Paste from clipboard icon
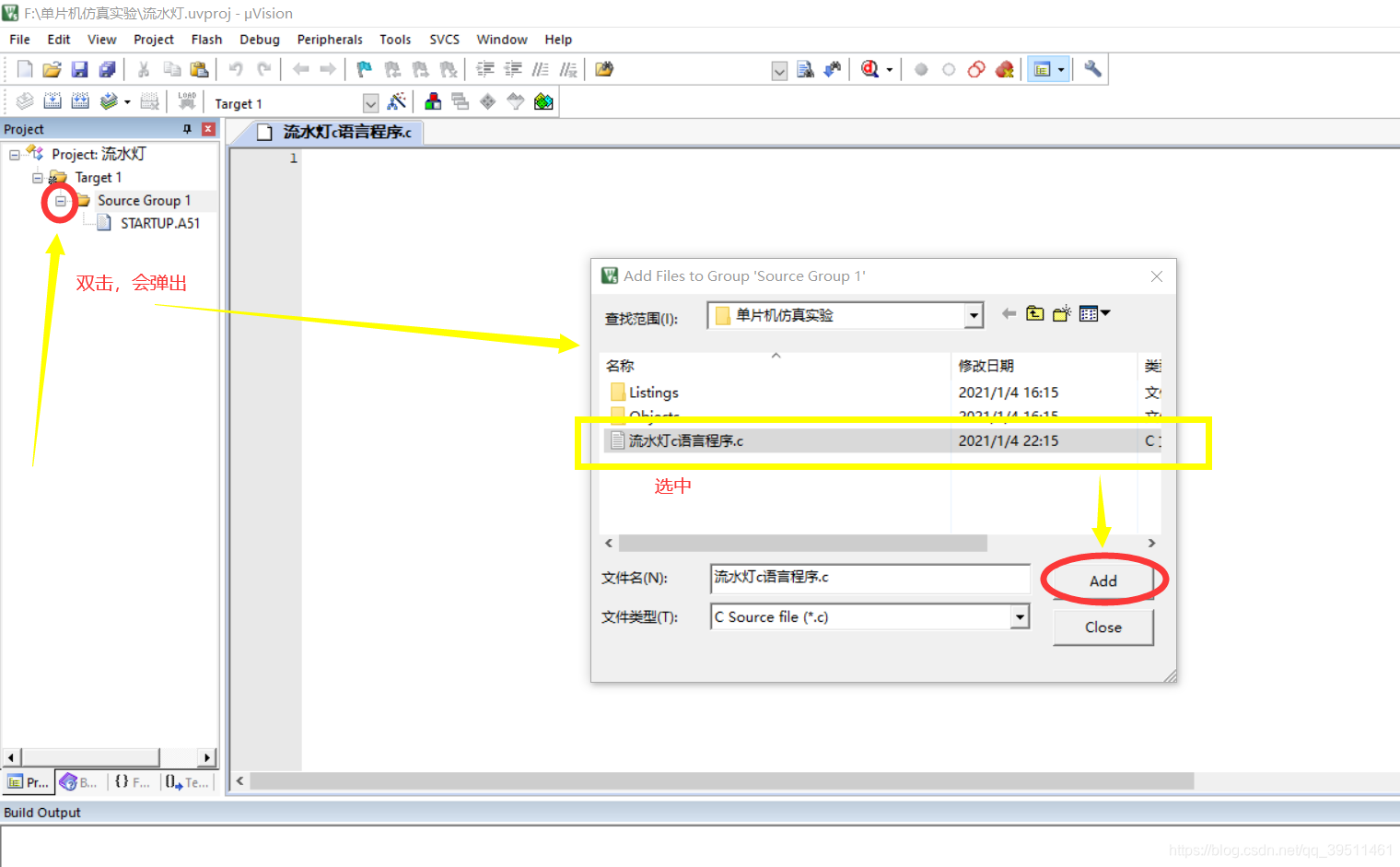Image resolution: width=1400 pixels, height=867 pixels. click(199, 69)
